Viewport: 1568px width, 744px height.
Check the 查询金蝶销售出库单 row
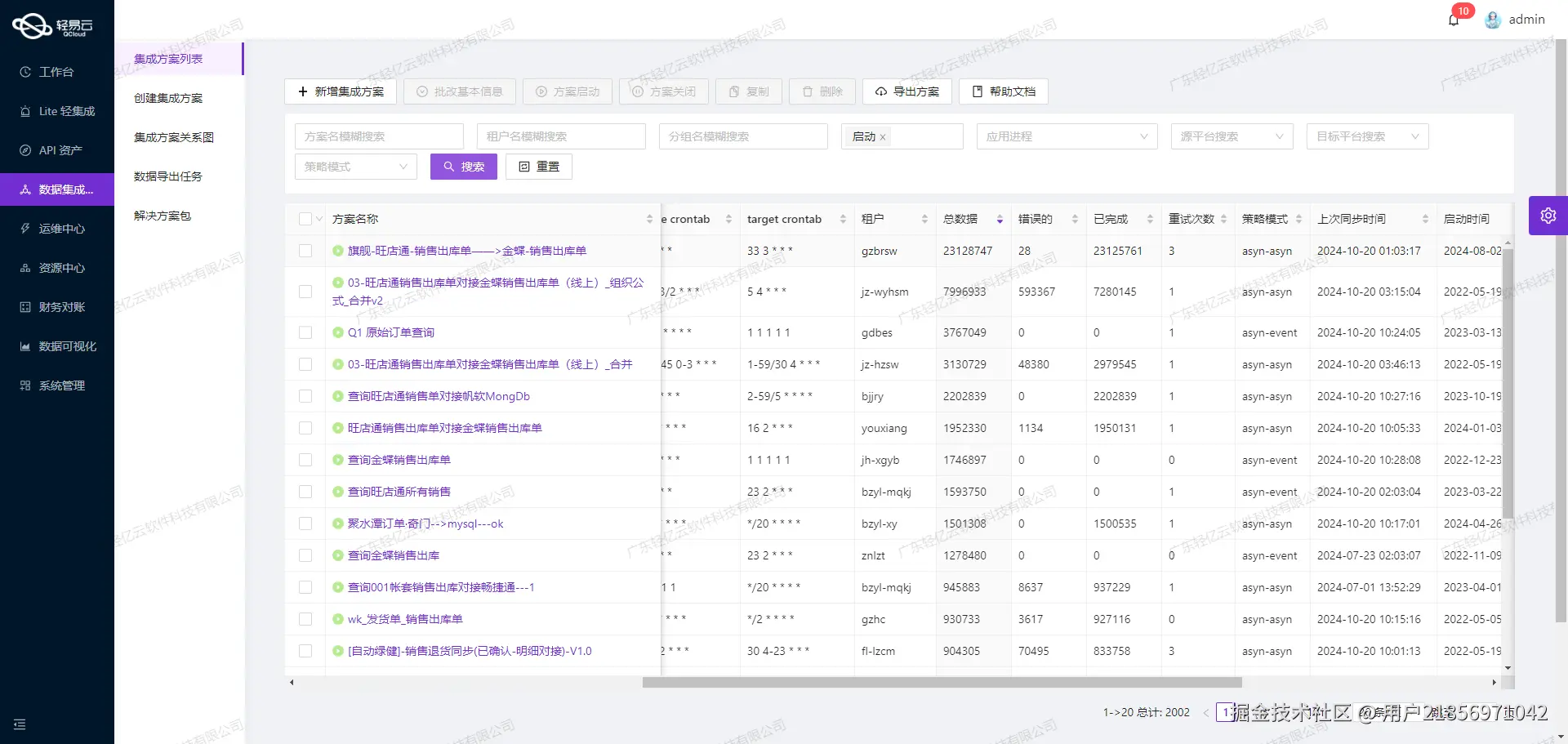[305, 460]
